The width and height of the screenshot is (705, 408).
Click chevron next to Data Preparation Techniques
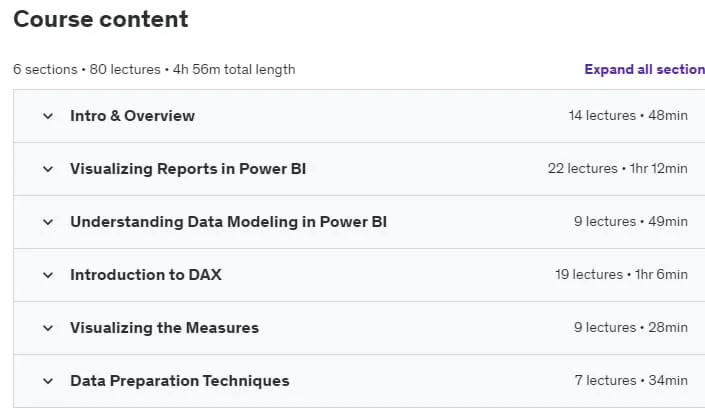coord(48,381)
